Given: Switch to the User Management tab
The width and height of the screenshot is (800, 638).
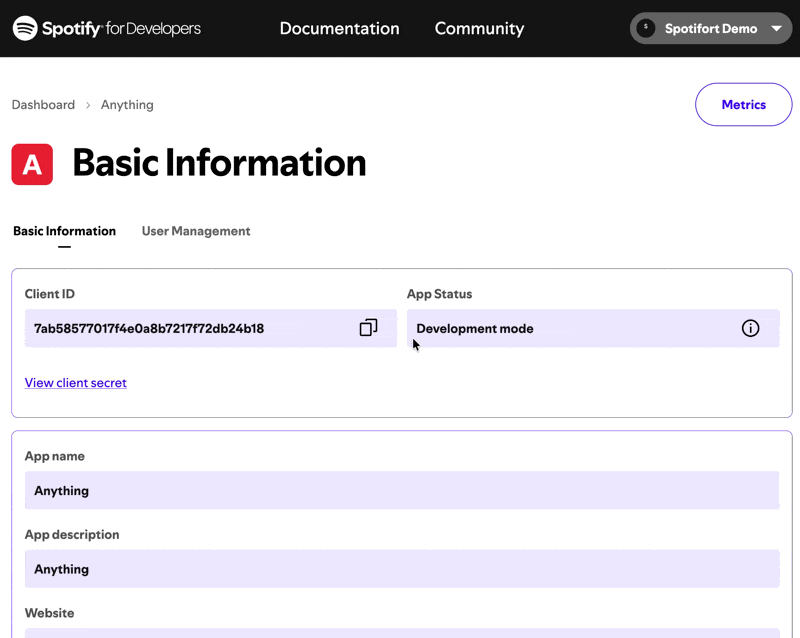Looking at the screenshot, I should pyautogui.click(x=195, y=231).
